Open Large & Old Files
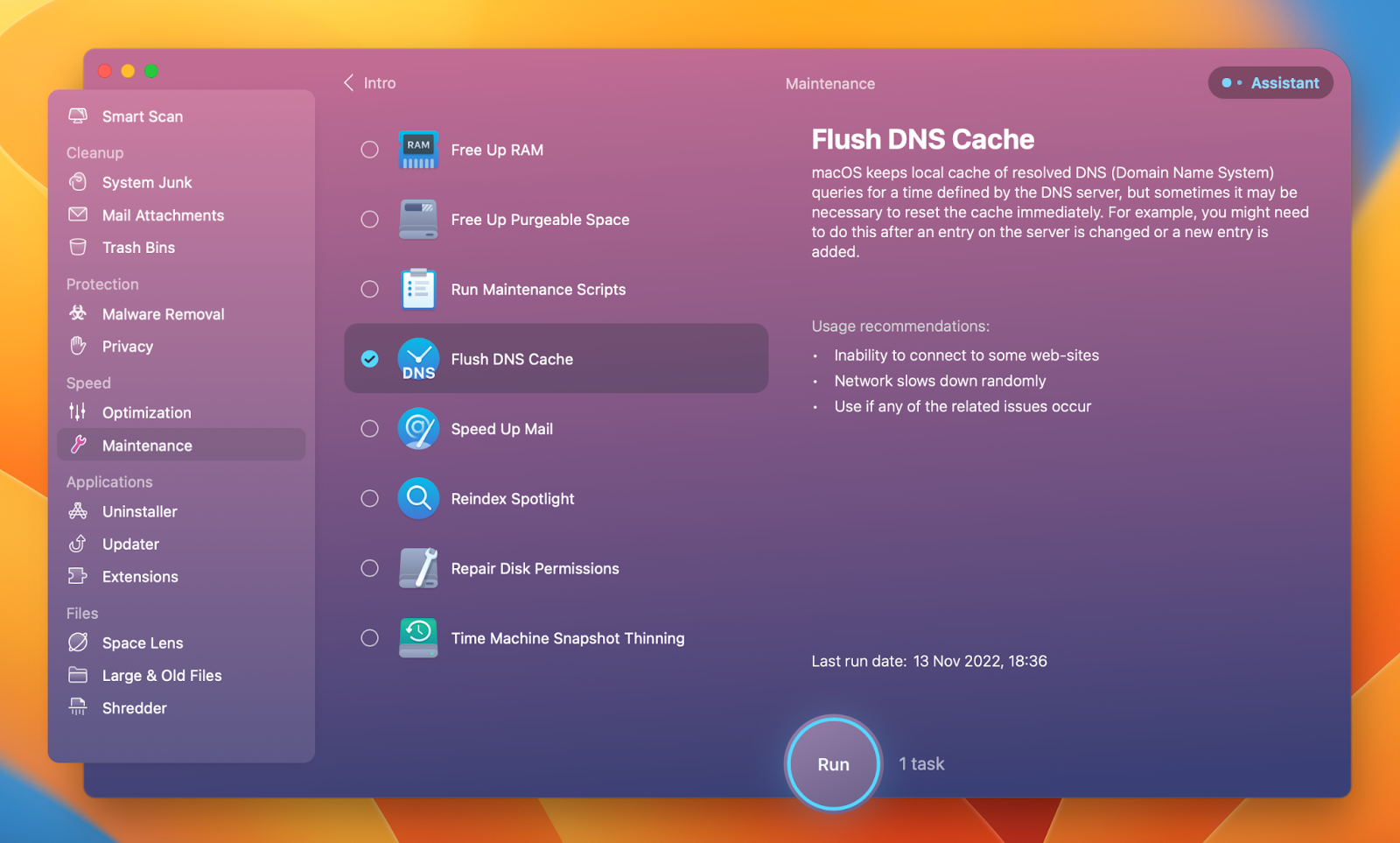The width and height of the screenshot is (1400, 843). pyautogui.click(x=162, y=675)
